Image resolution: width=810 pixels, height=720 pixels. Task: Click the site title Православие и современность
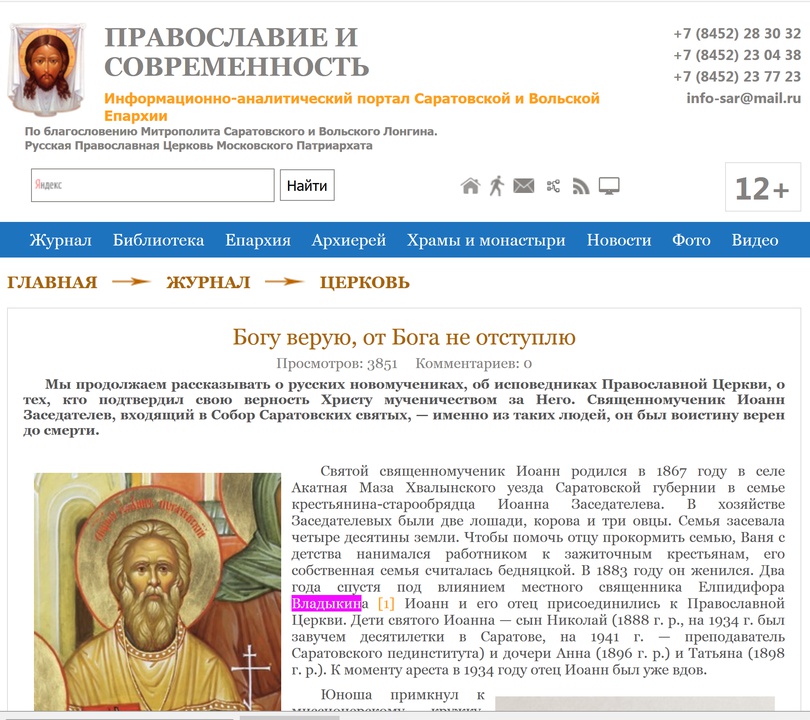237,52
